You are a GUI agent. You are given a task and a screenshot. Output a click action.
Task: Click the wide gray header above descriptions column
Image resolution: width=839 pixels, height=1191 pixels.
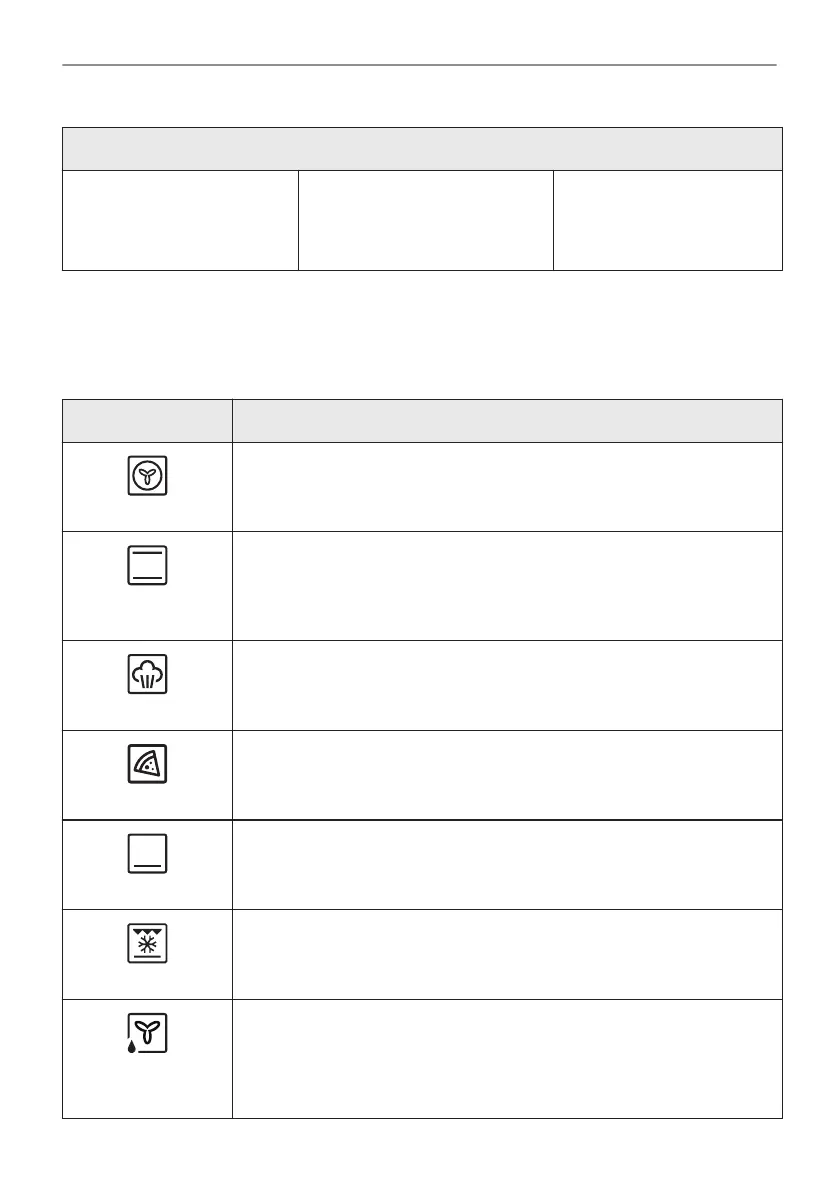506,421
